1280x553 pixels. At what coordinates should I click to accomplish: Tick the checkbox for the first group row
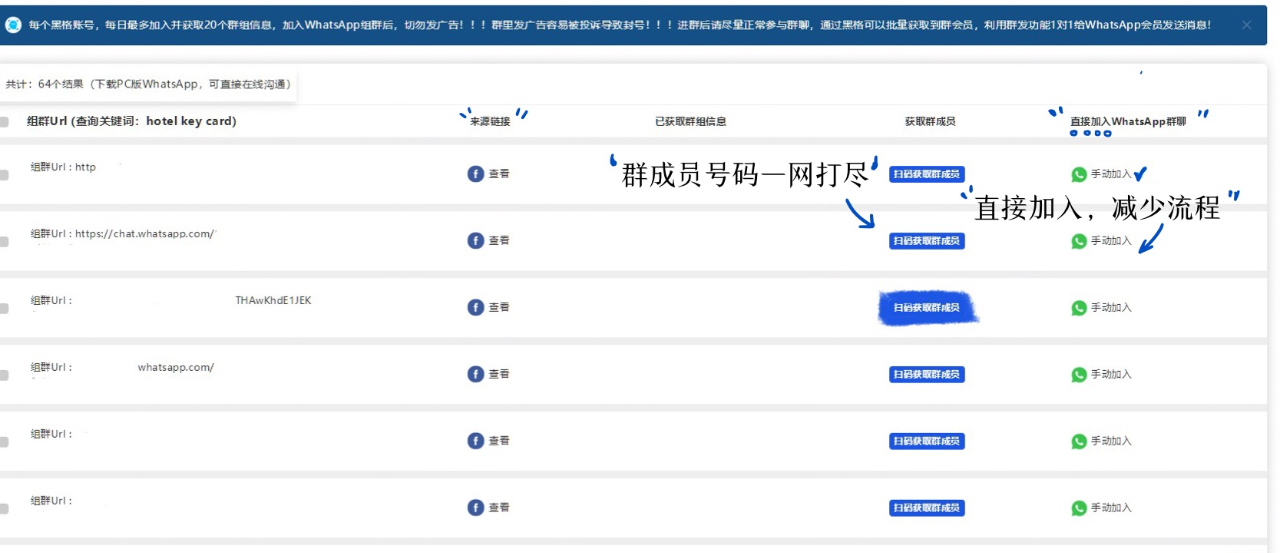4,175
